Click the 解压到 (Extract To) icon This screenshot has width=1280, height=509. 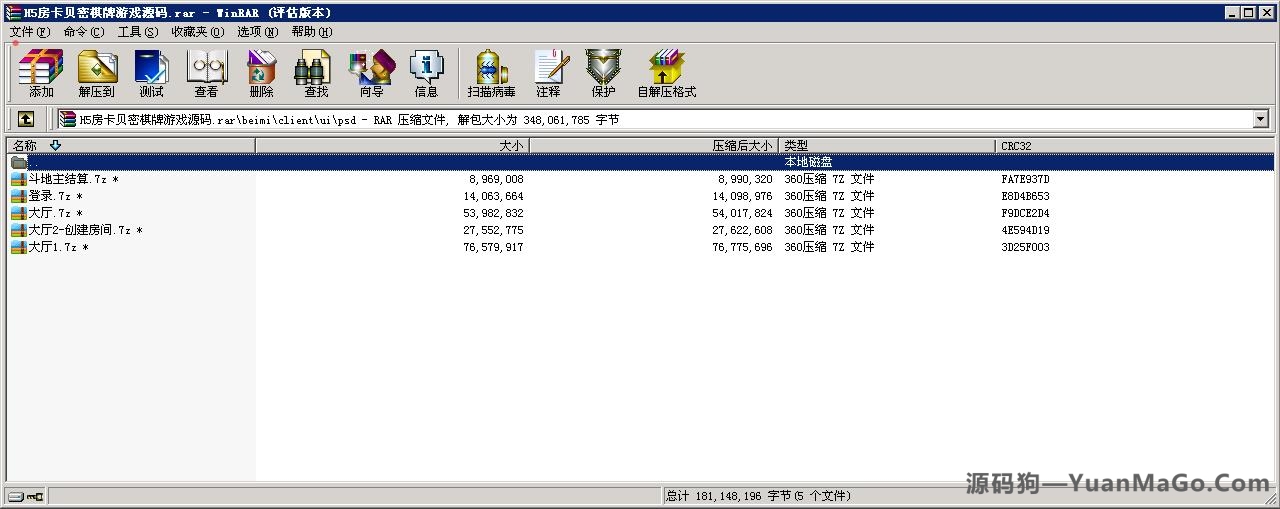tap(97, 73)
